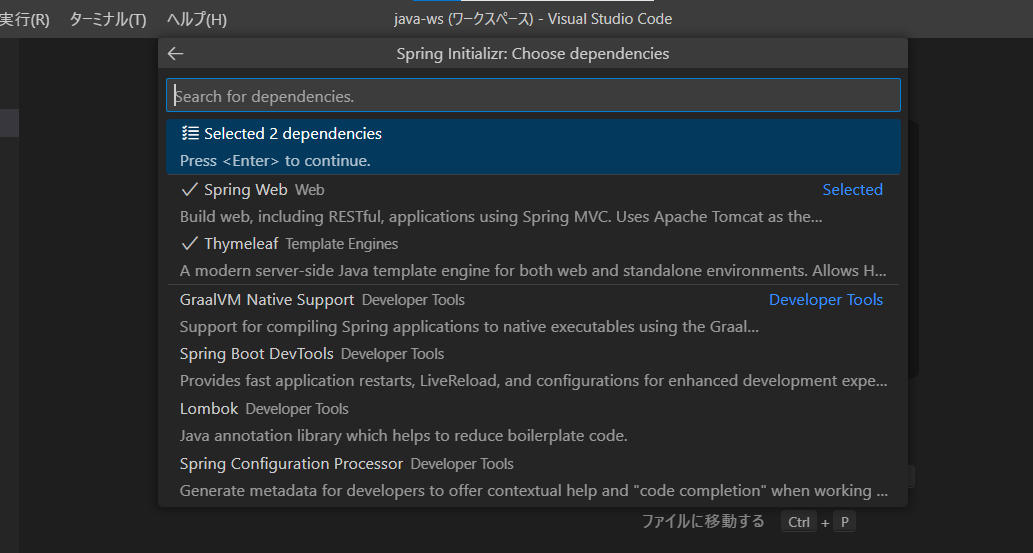Focus the Search for dependencies field
This screenshot has height=553, width=1033.
pos(533,96)
